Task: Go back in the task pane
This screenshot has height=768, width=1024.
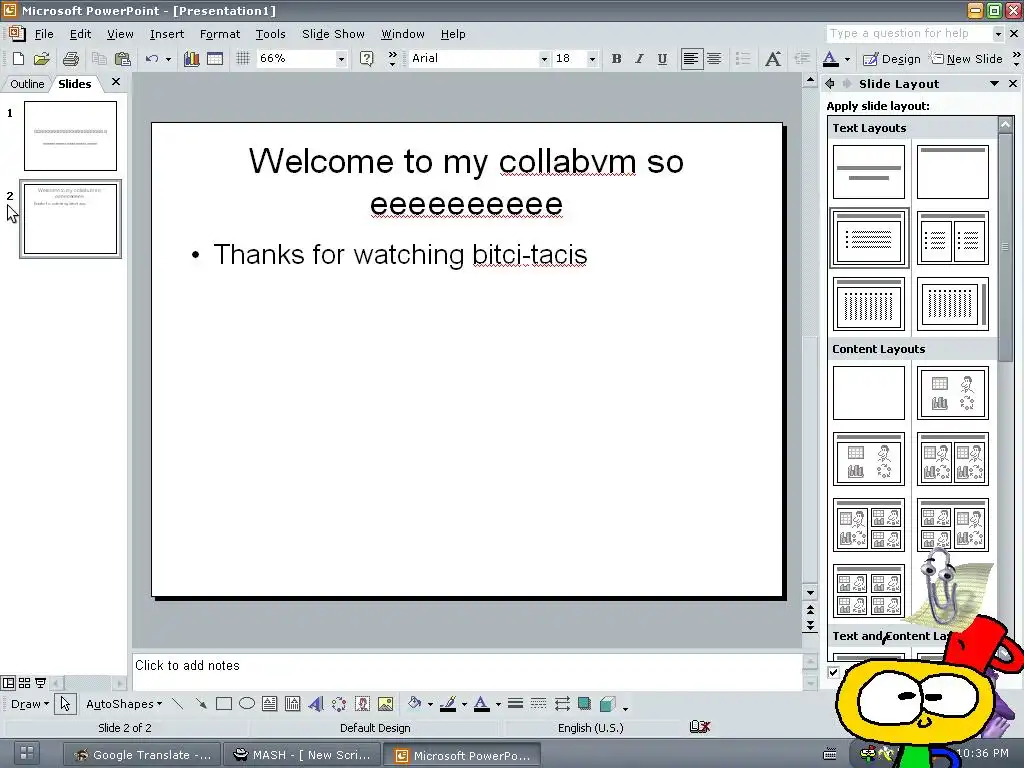Action: [829, 84]
